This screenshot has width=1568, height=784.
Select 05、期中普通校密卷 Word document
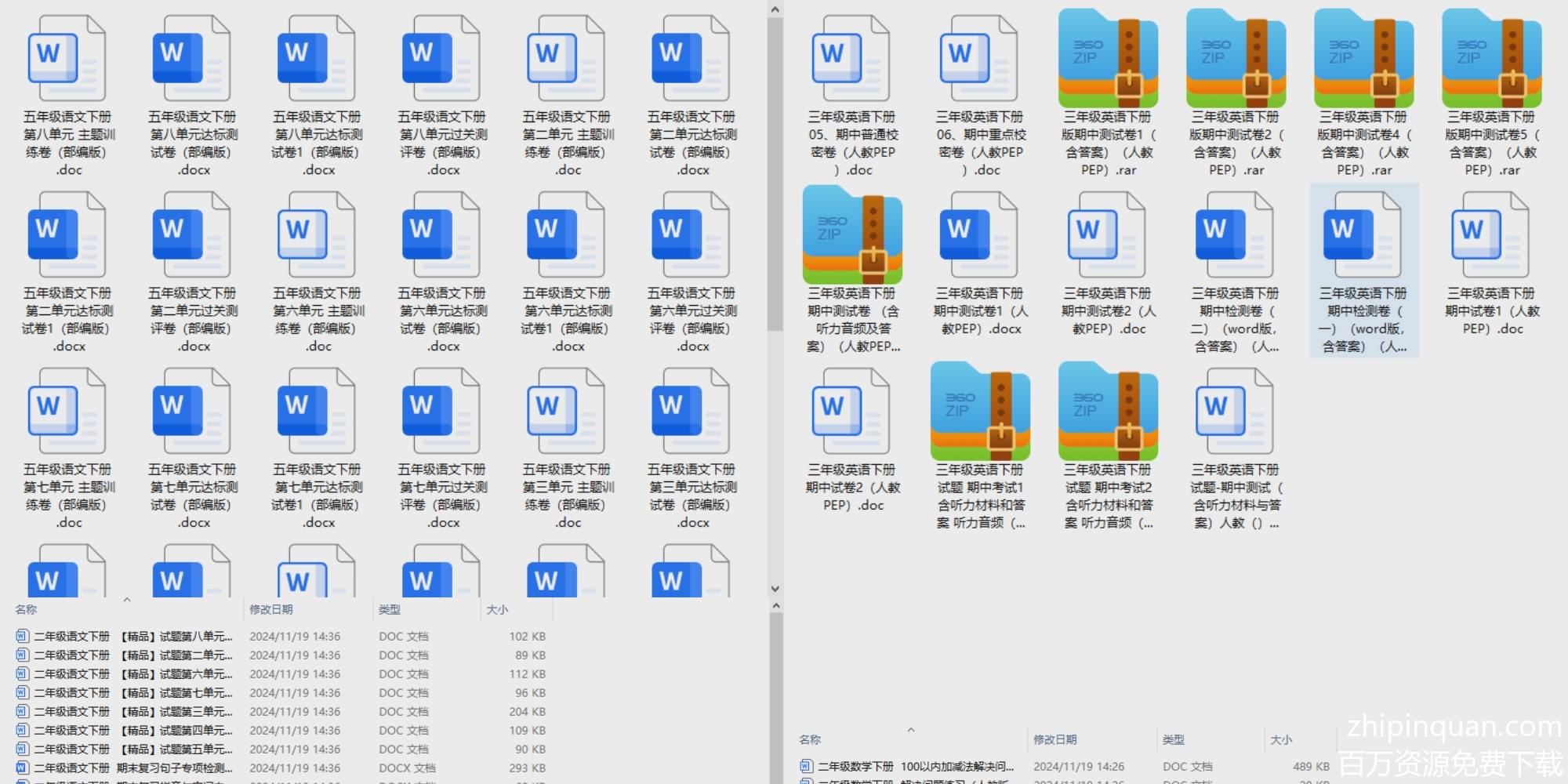851,59
